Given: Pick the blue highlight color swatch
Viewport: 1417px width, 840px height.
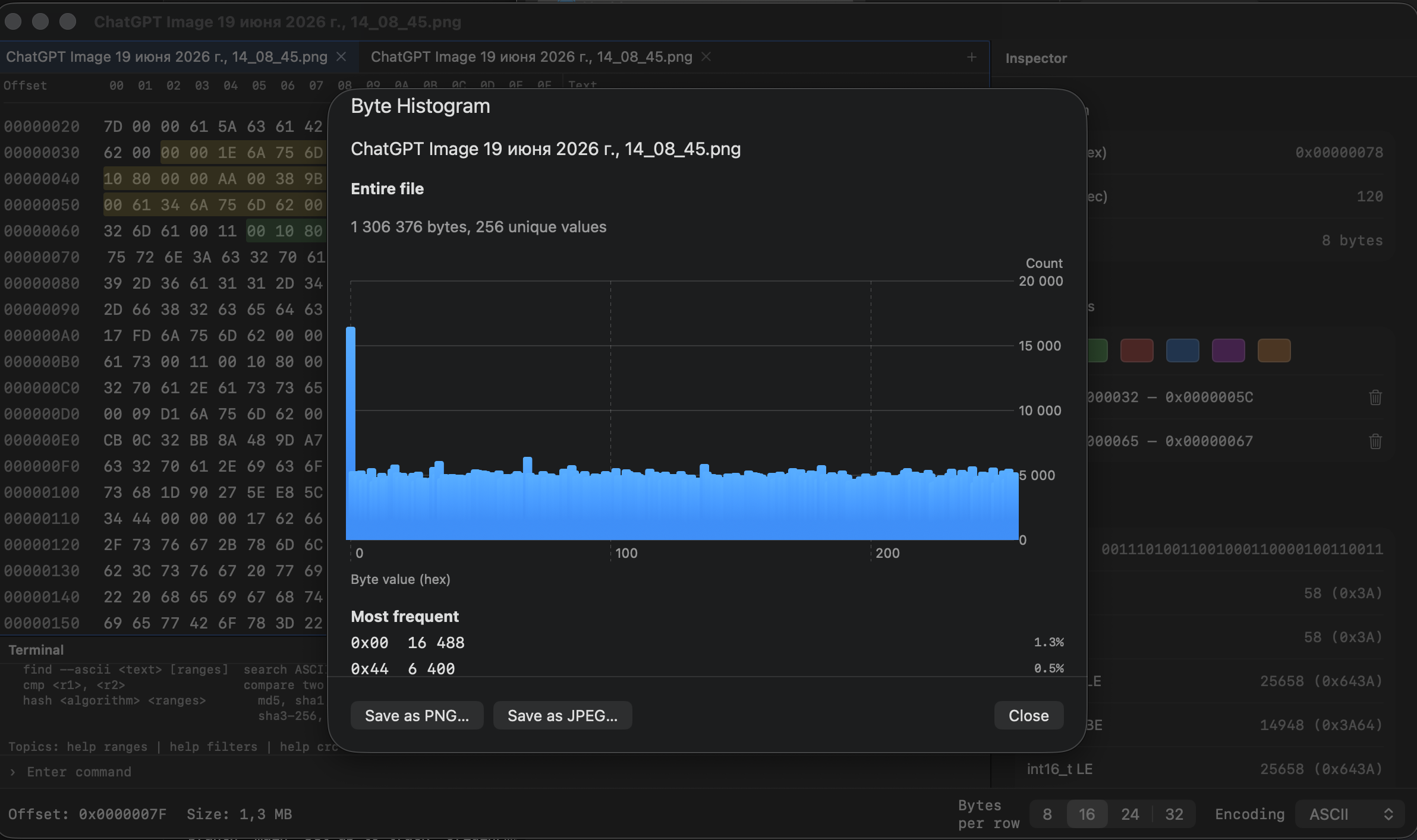Looking at the screenshot, I should [x=1182, y=350].
